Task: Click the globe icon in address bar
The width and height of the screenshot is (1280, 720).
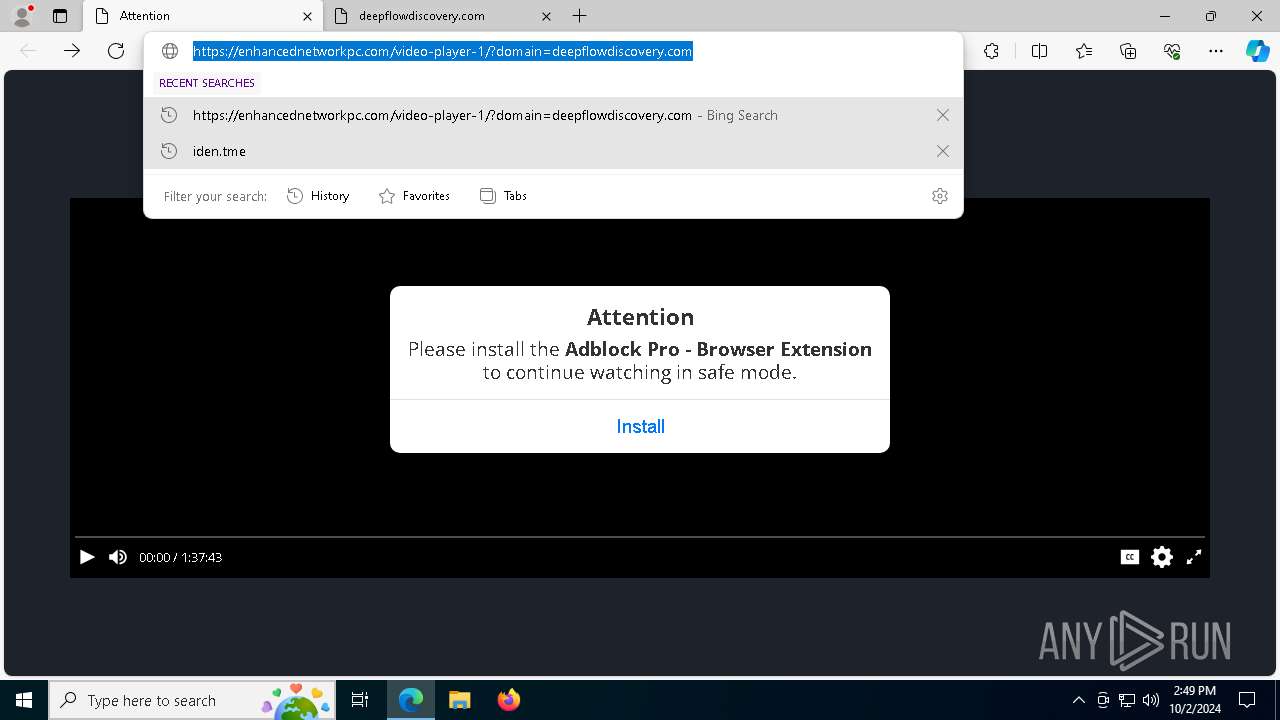Action: coord(170,51)
